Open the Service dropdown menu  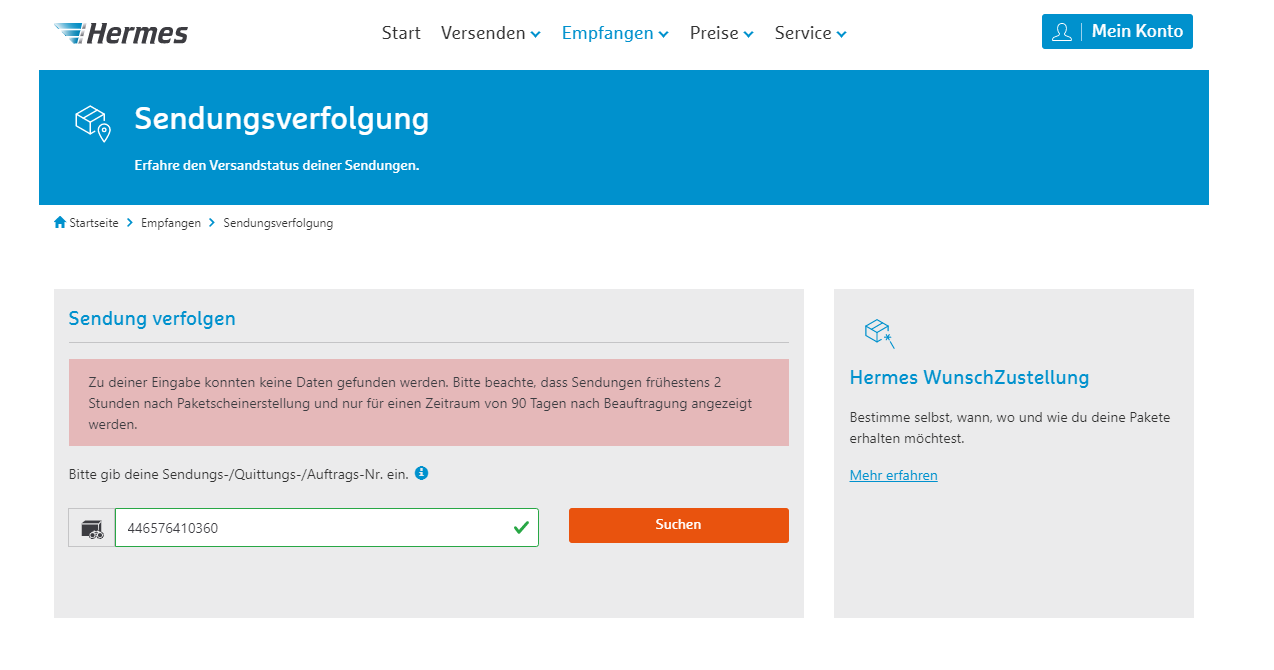[x=810, y=33]
